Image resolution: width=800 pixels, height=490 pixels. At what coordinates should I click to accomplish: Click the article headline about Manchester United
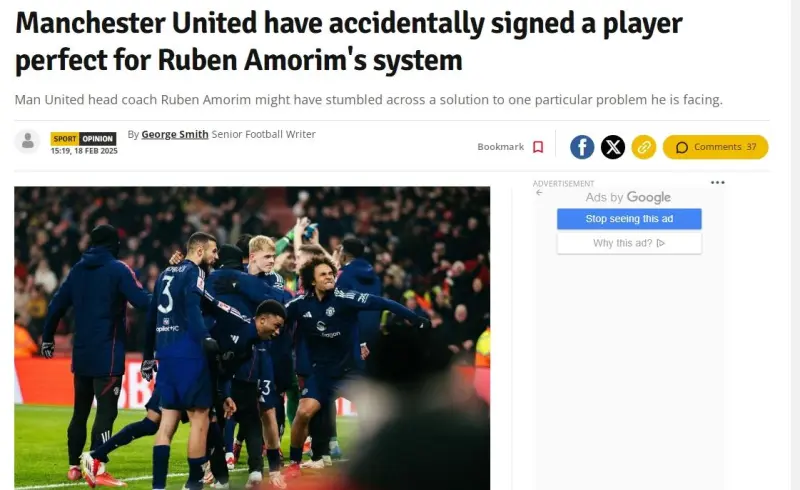(348, 42)
